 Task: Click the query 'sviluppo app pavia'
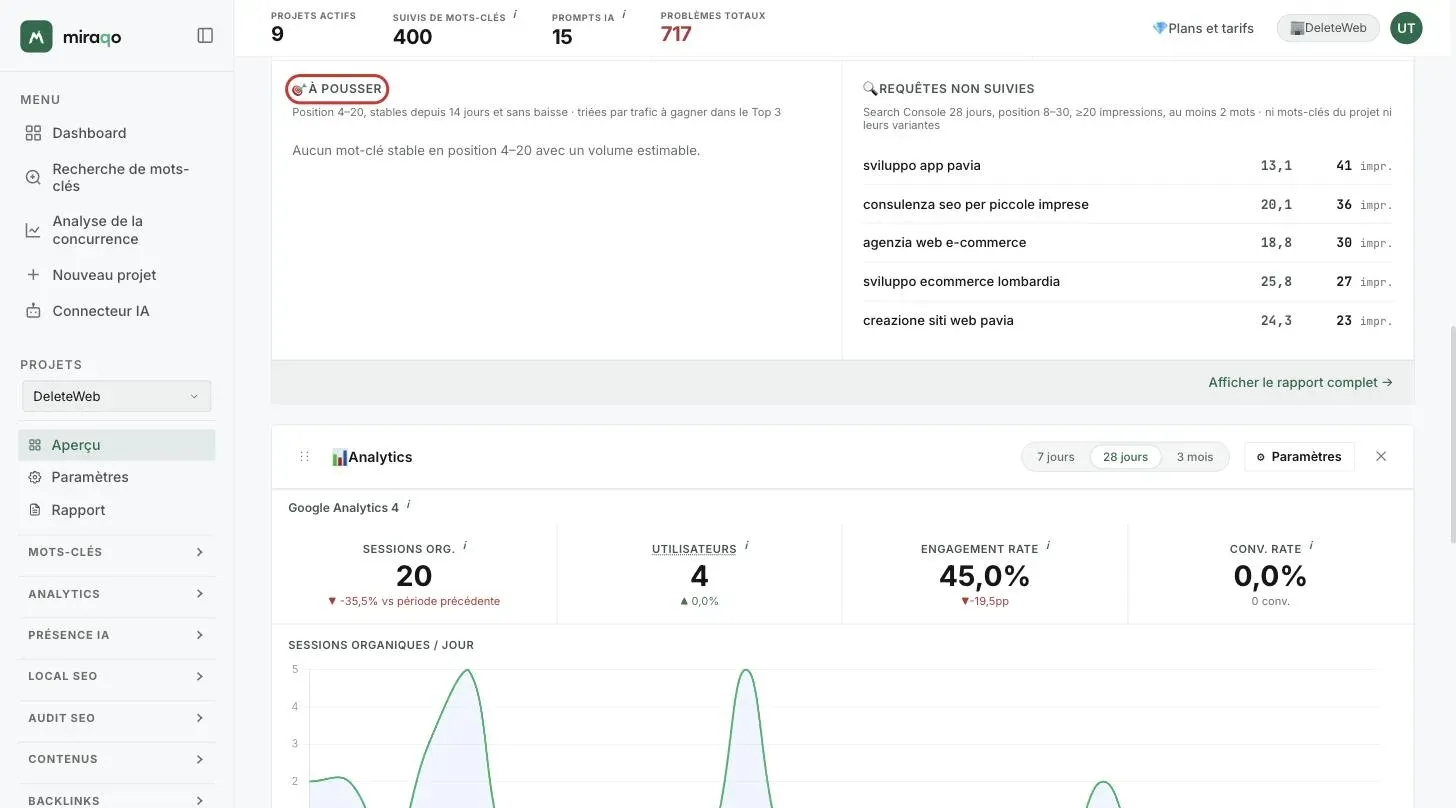click(x=922, y=166)
